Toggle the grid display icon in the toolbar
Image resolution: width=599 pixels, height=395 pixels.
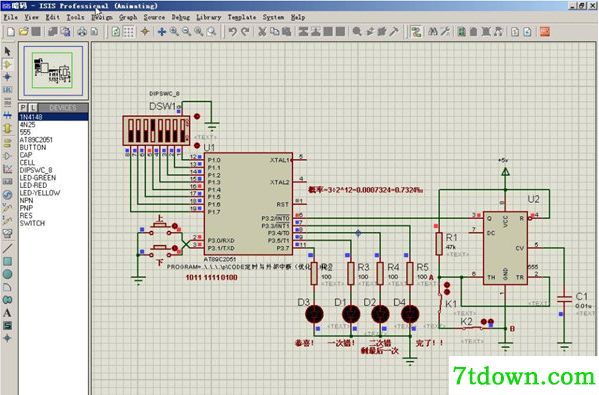[128, 32]
